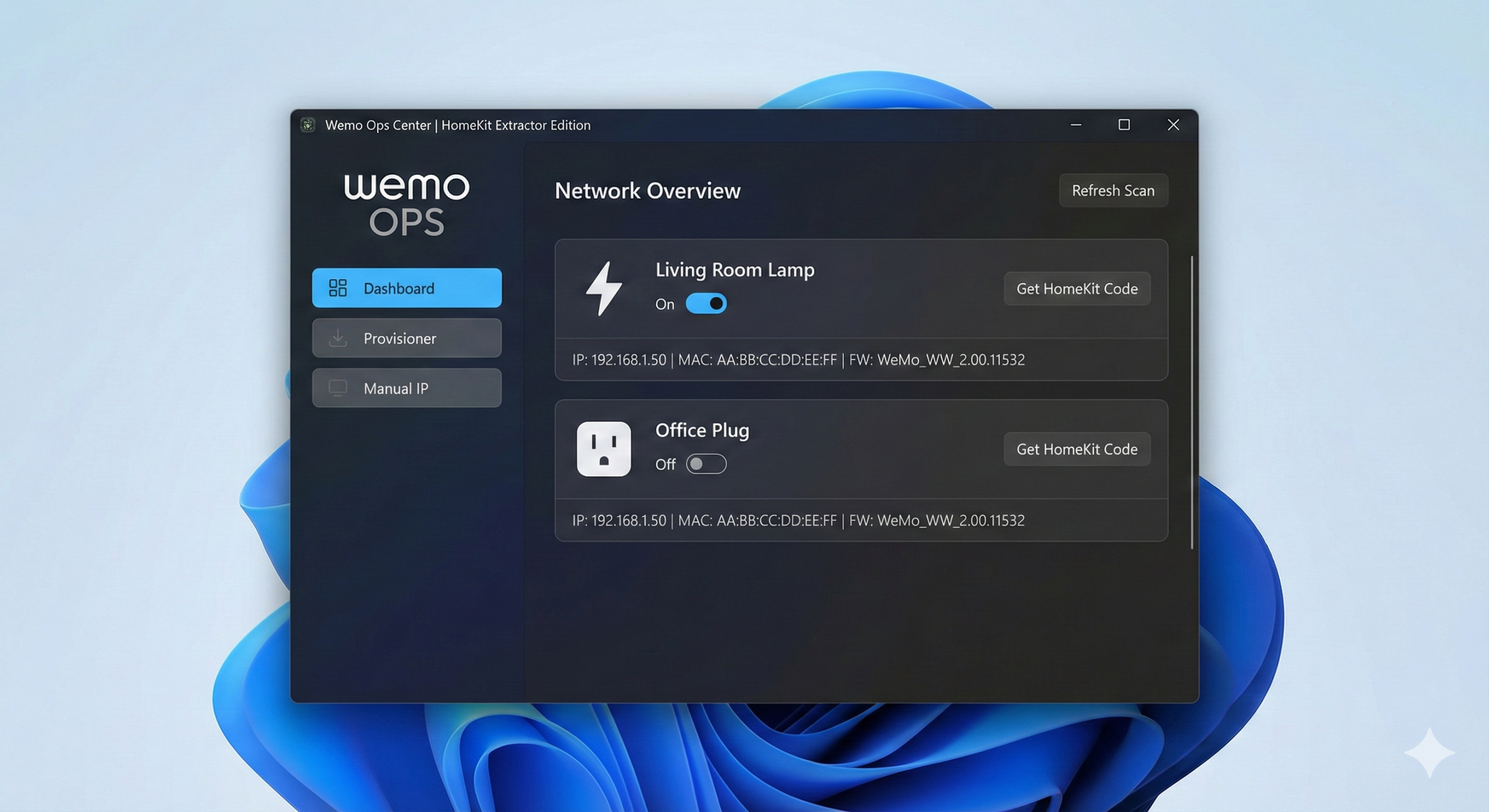The width and height of the screenshot is (1489, 812).
Task: Click the Provisioner download icon
Action: click(x=337, y=338)
